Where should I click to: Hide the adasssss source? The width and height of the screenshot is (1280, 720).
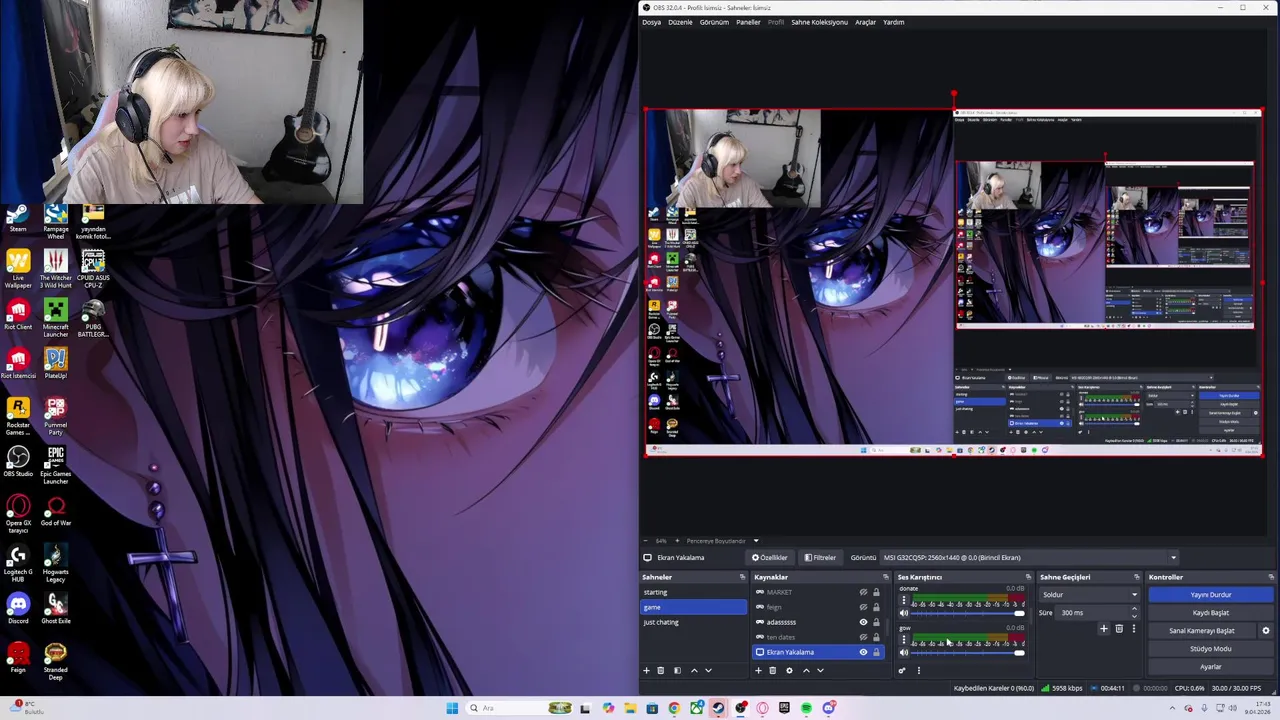863,622
